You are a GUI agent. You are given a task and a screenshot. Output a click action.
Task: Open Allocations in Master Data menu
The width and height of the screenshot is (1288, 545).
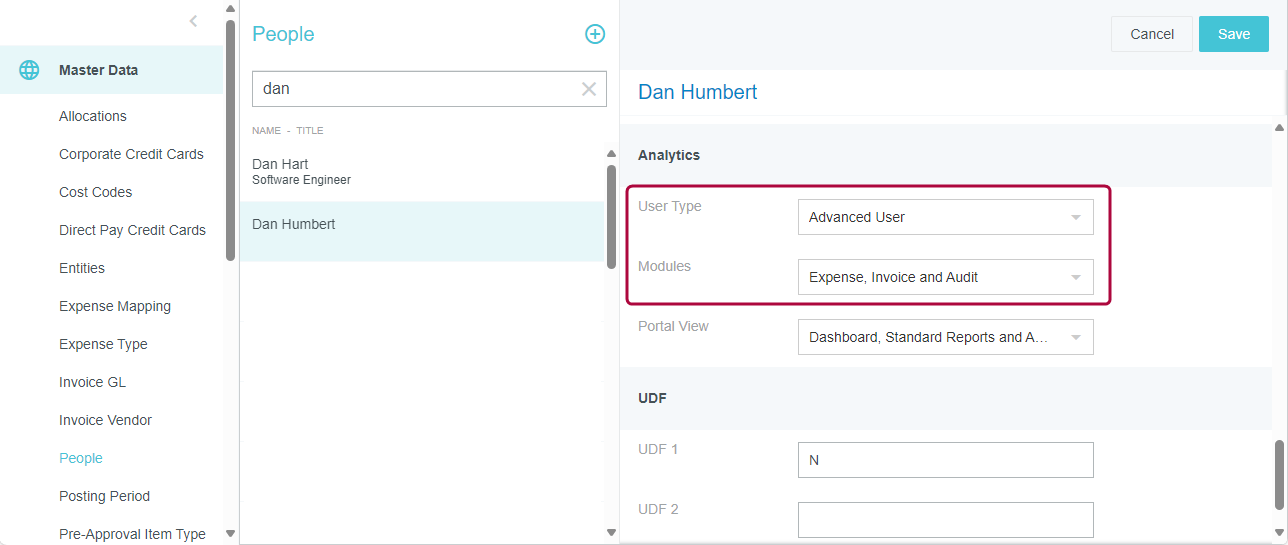(93, 116)
